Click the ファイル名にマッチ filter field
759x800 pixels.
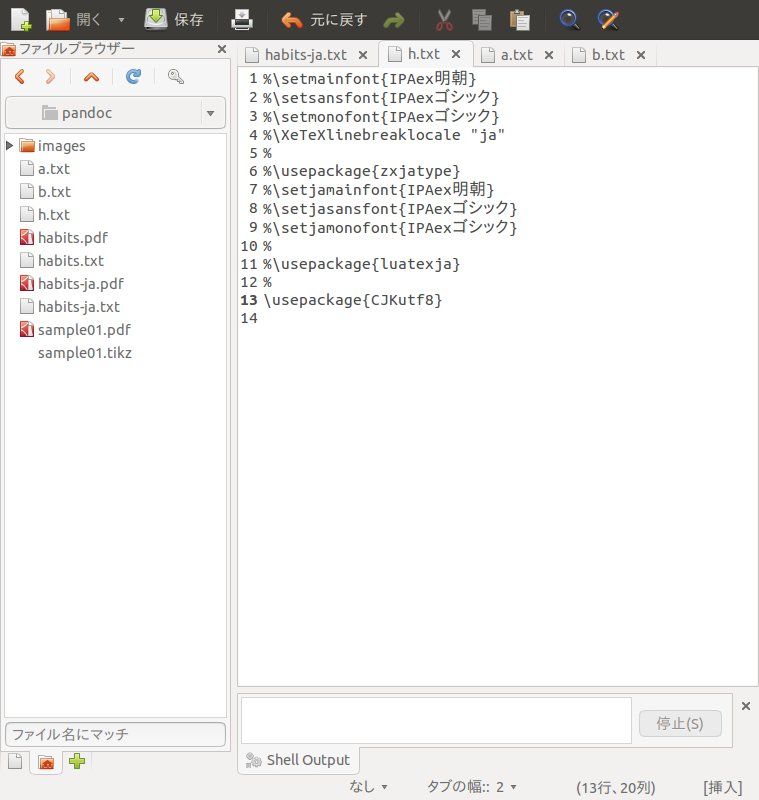(x=115, y=734)
